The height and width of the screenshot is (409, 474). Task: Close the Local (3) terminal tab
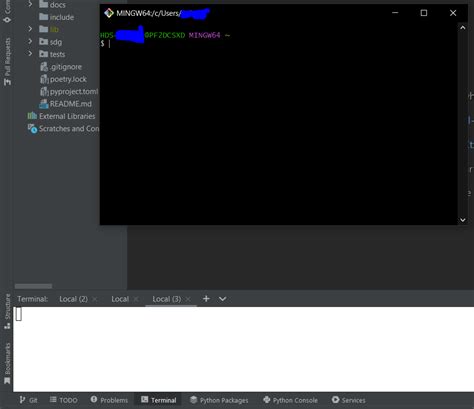(188, 299)
